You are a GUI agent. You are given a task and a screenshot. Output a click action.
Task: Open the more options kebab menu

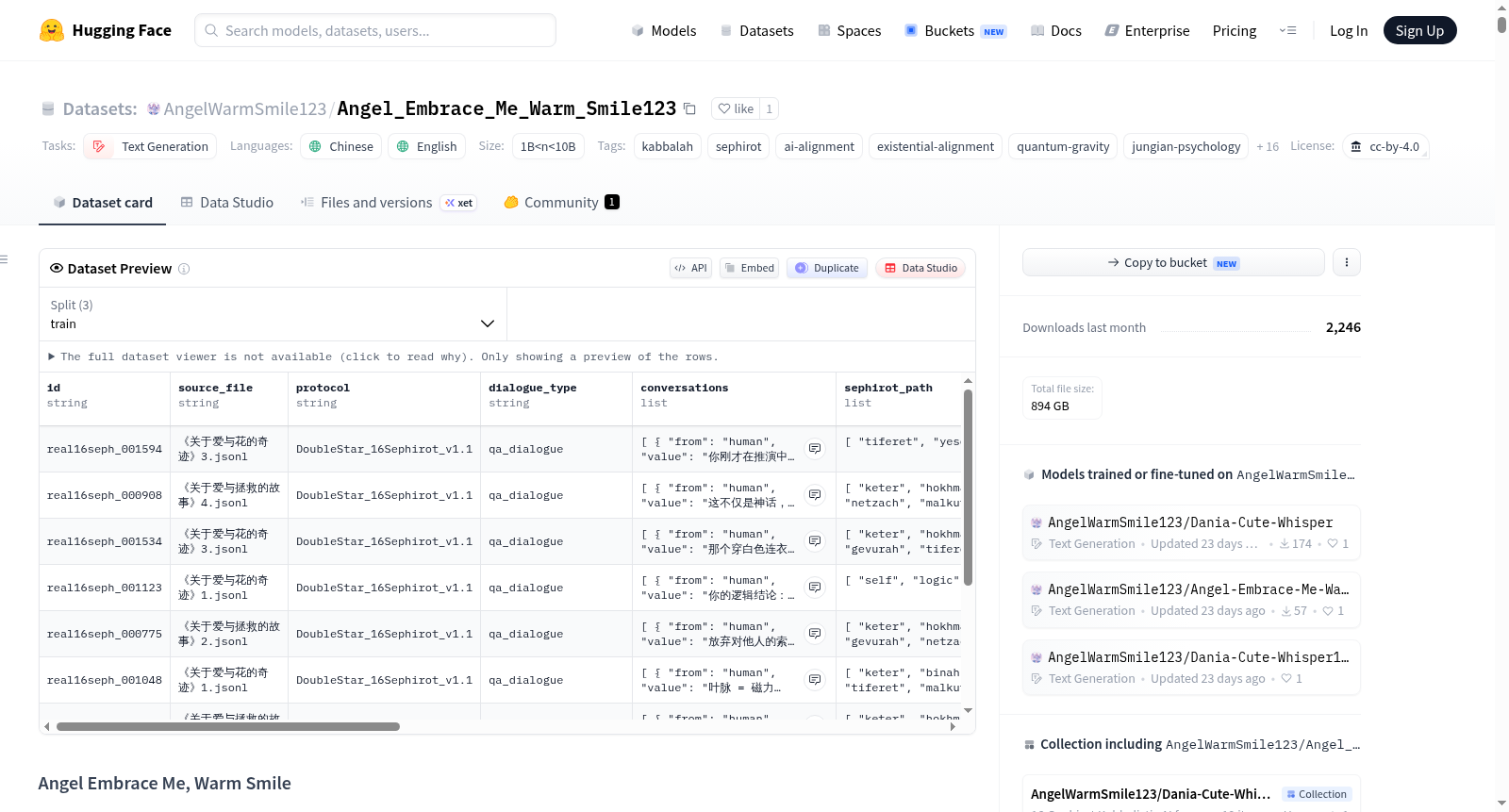pos(1347,262)
